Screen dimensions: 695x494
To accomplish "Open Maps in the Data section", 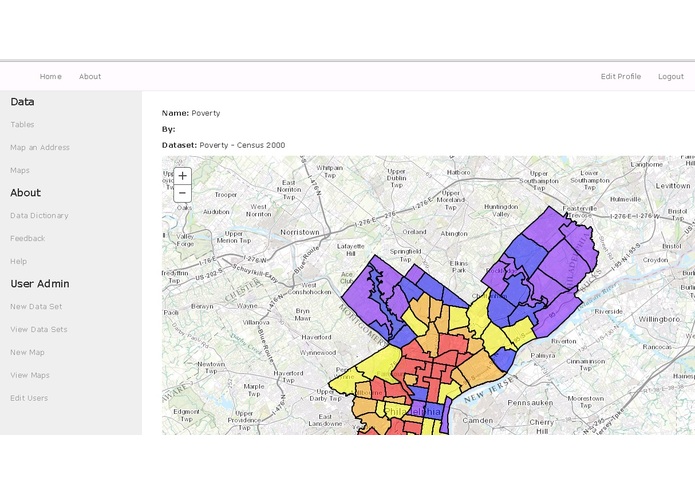I will pos(20,171).
